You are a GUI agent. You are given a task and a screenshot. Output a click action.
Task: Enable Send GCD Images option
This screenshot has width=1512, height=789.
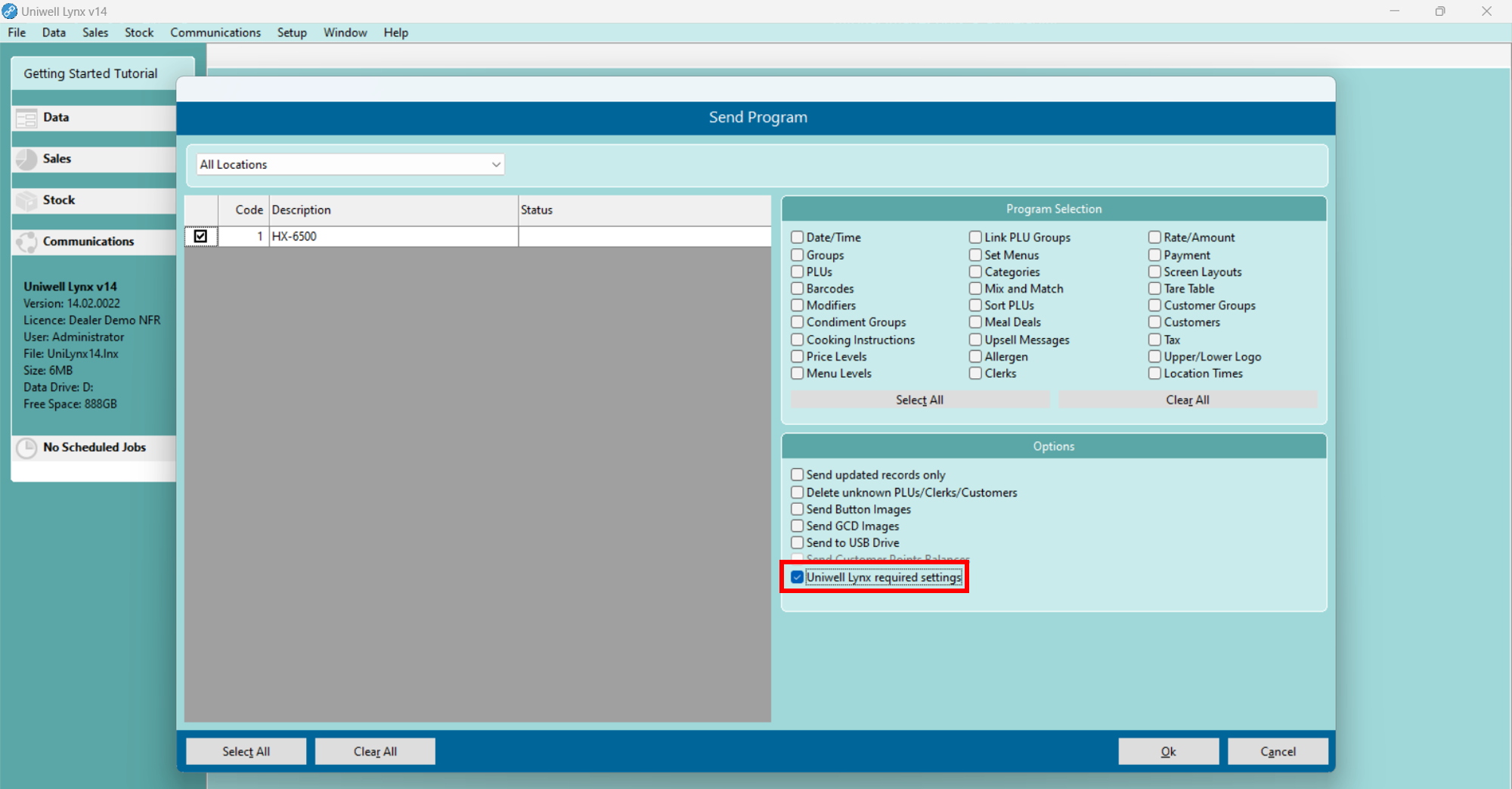[x=797, y=526]
